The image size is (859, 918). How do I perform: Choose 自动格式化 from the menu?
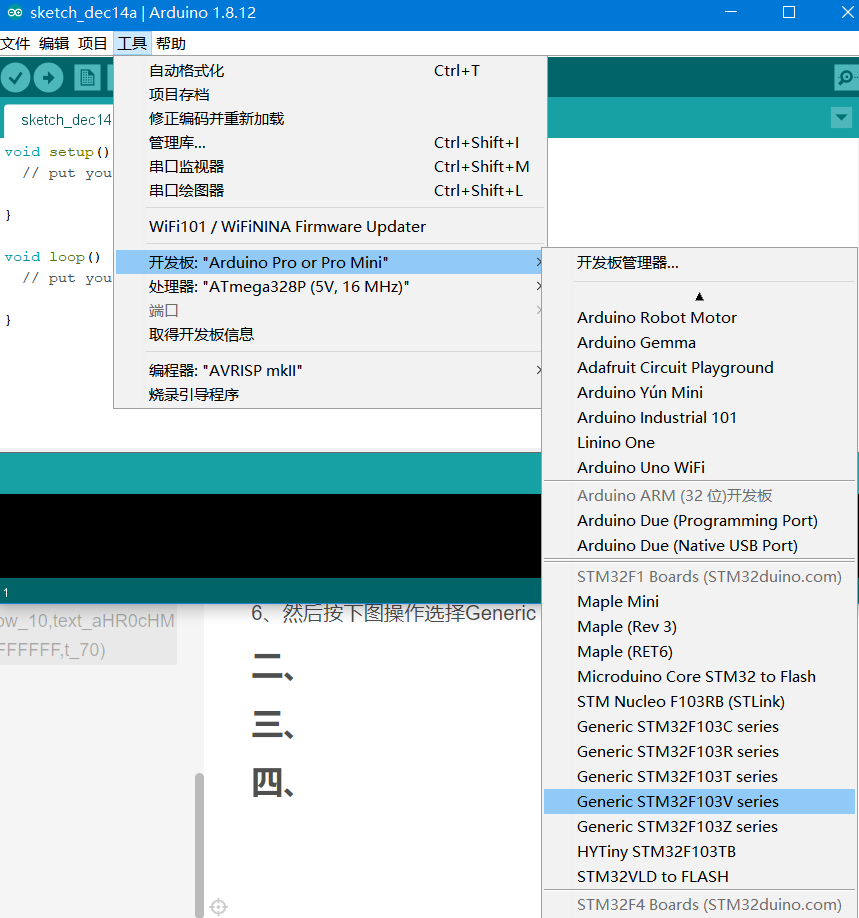coord(331,71)
